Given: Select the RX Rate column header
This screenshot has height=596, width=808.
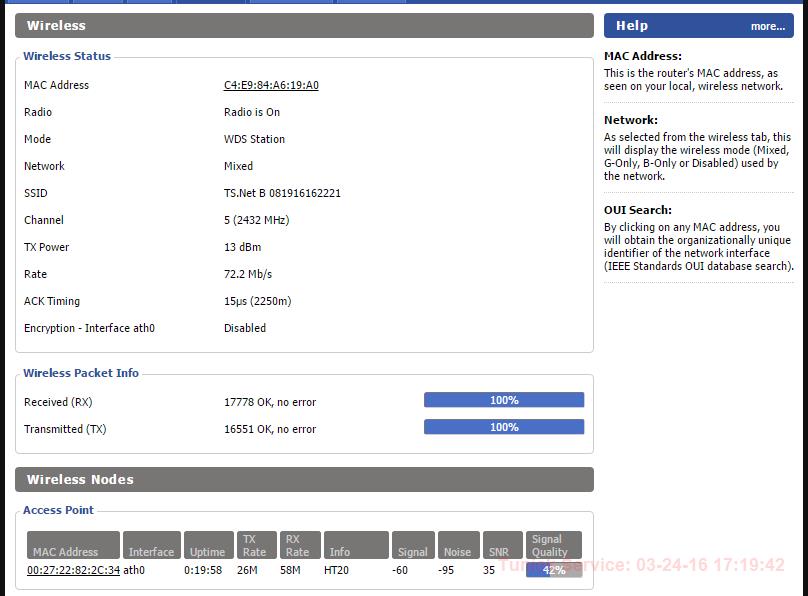Looking at the screenshot, I should pos(300,545).
